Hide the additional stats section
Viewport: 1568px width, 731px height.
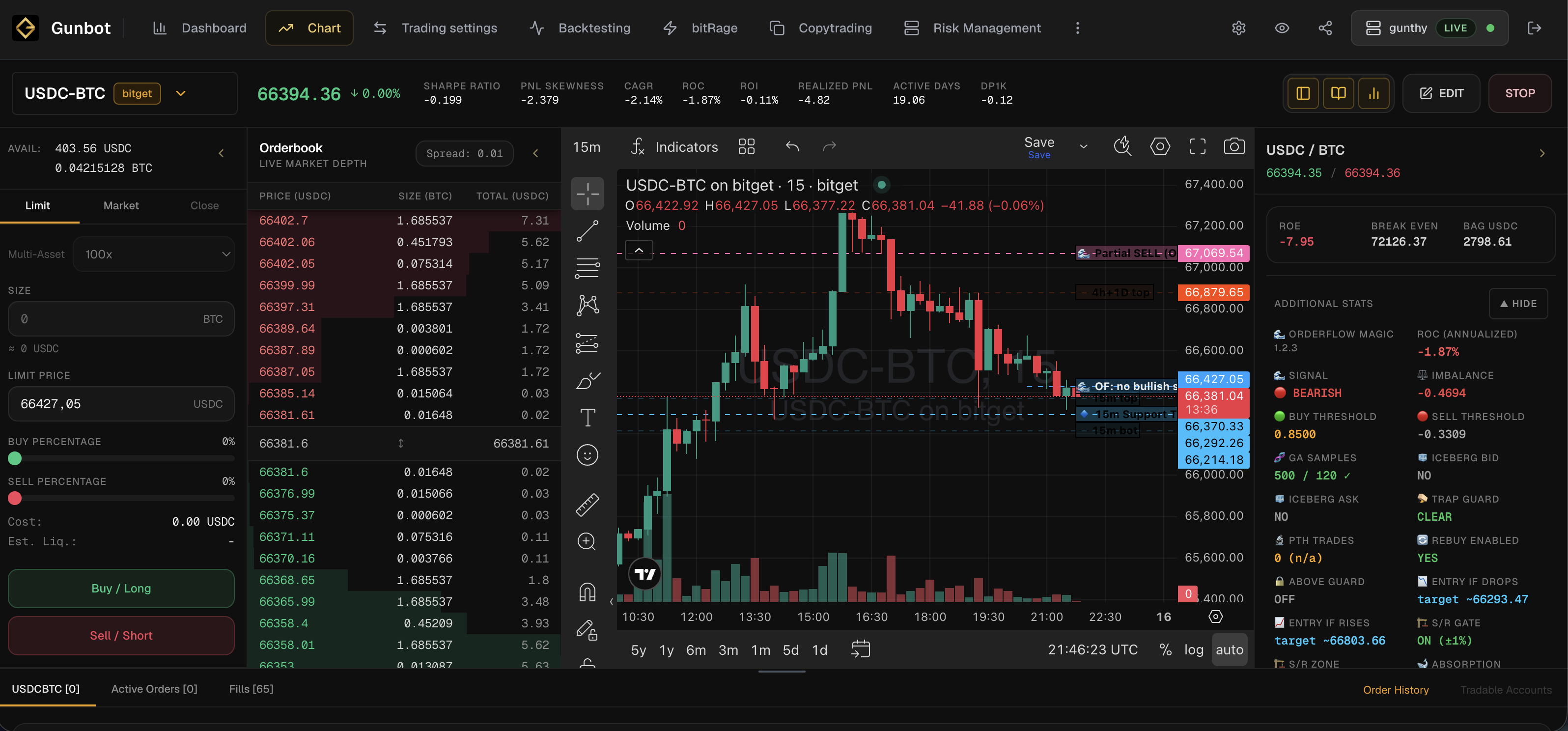[x=1518, y=303]
